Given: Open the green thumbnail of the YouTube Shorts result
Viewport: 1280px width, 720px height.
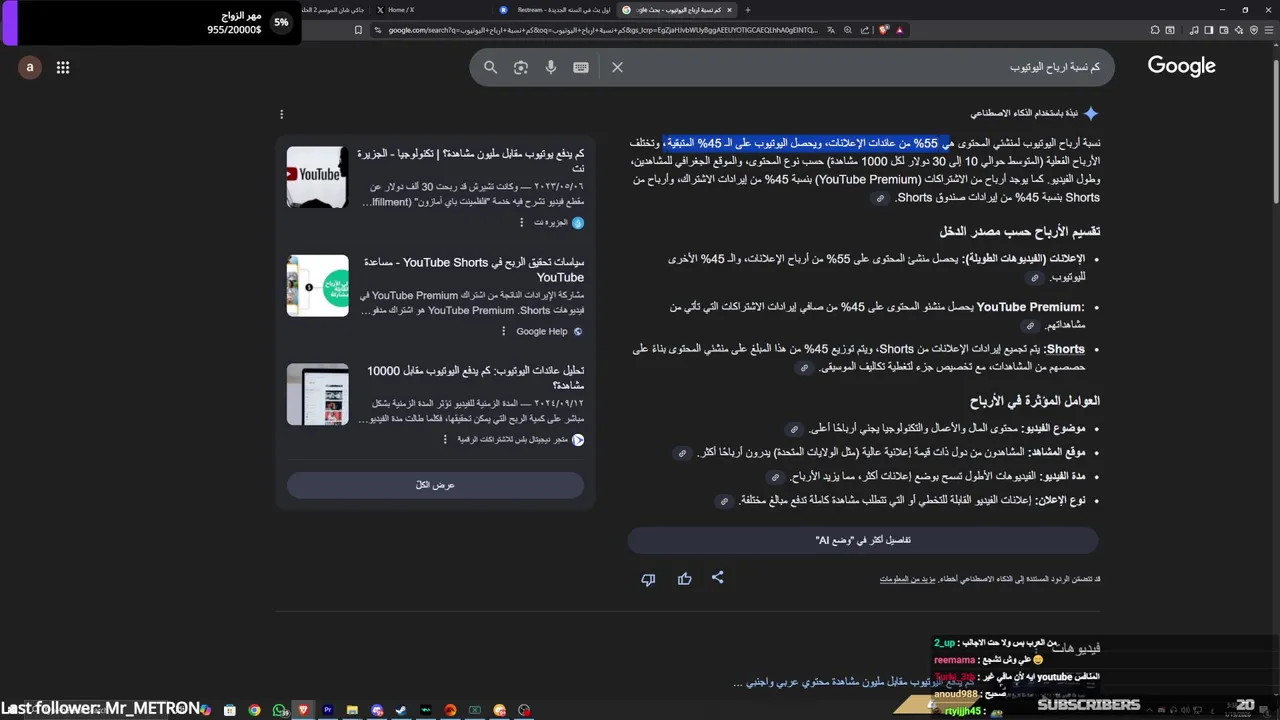Looking at the screenshot, I should (x=317, y=285).
